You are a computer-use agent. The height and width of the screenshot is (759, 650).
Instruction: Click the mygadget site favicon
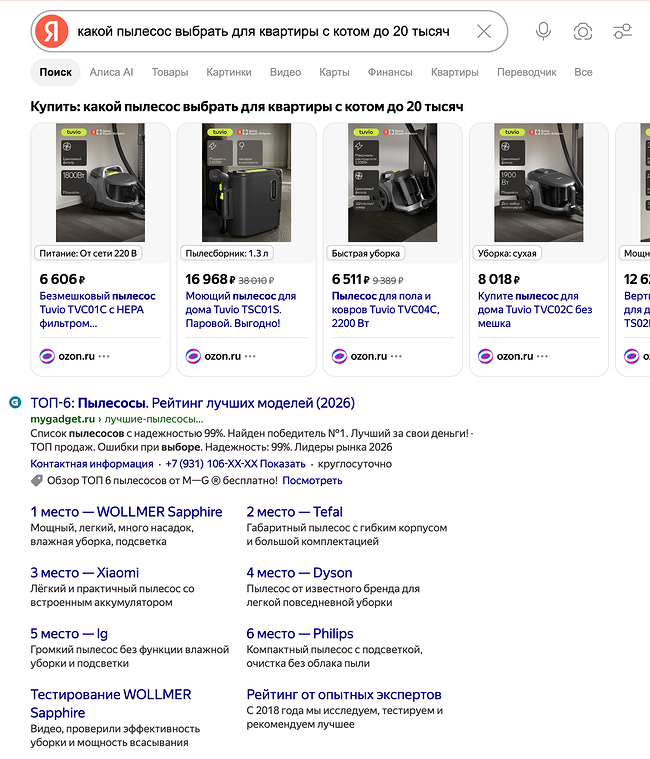(x=15, y=402)
